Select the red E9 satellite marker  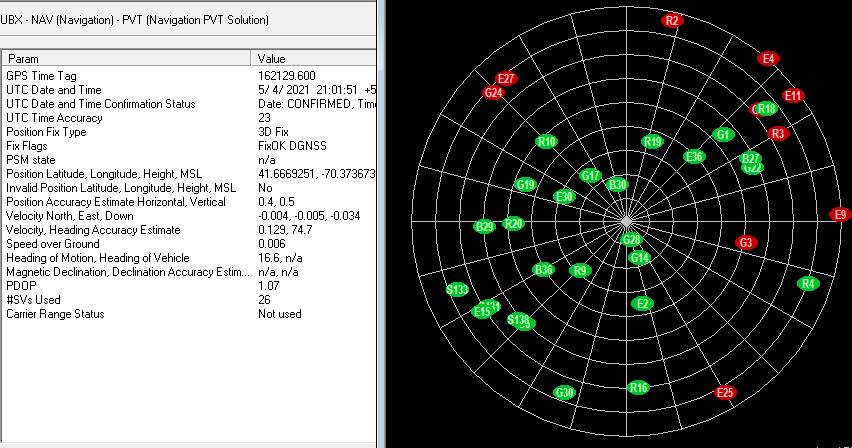pos(840,215)
